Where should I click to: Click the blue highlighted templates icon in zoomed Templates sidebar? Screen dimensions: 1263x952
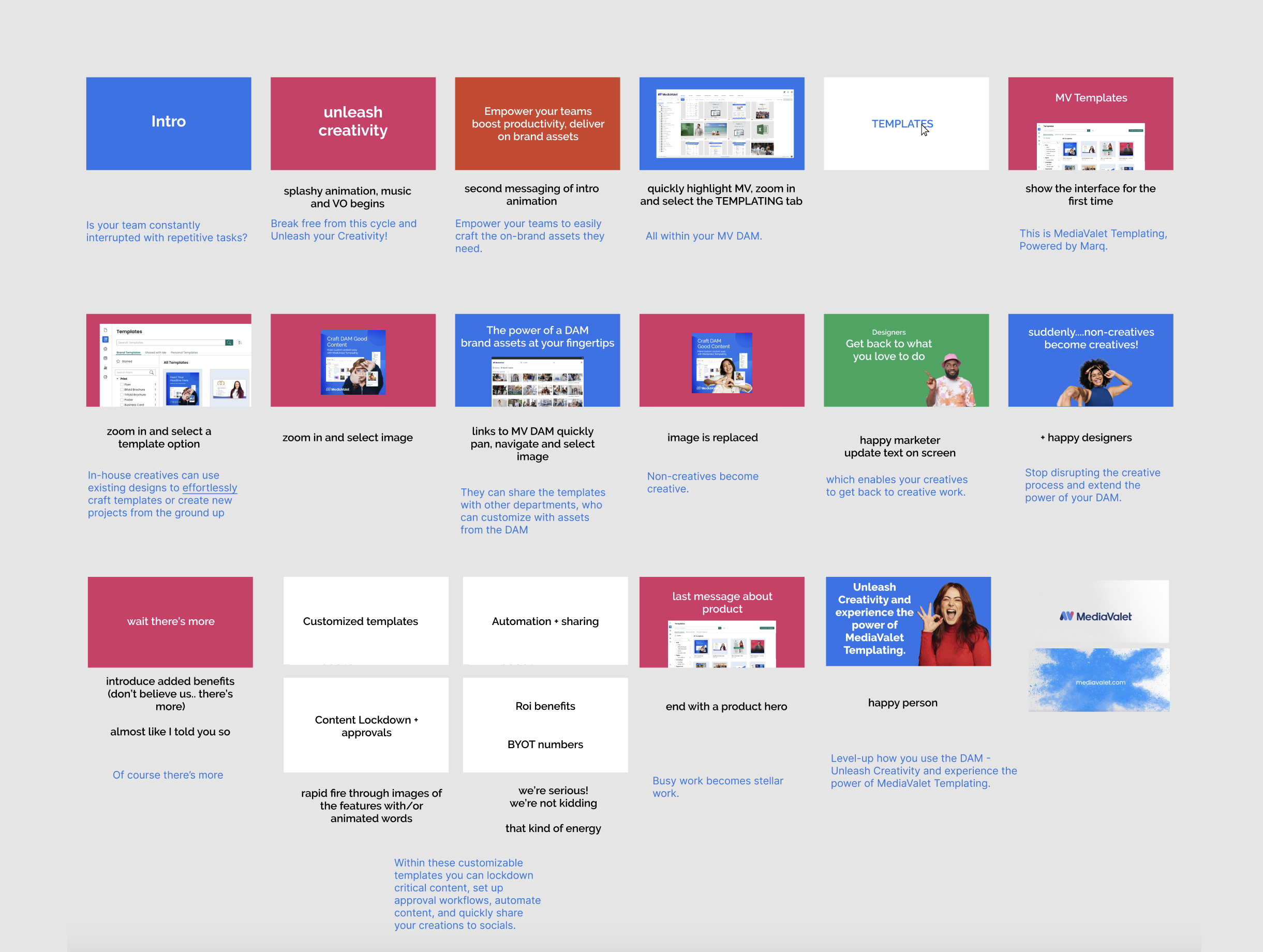(106, 339)
